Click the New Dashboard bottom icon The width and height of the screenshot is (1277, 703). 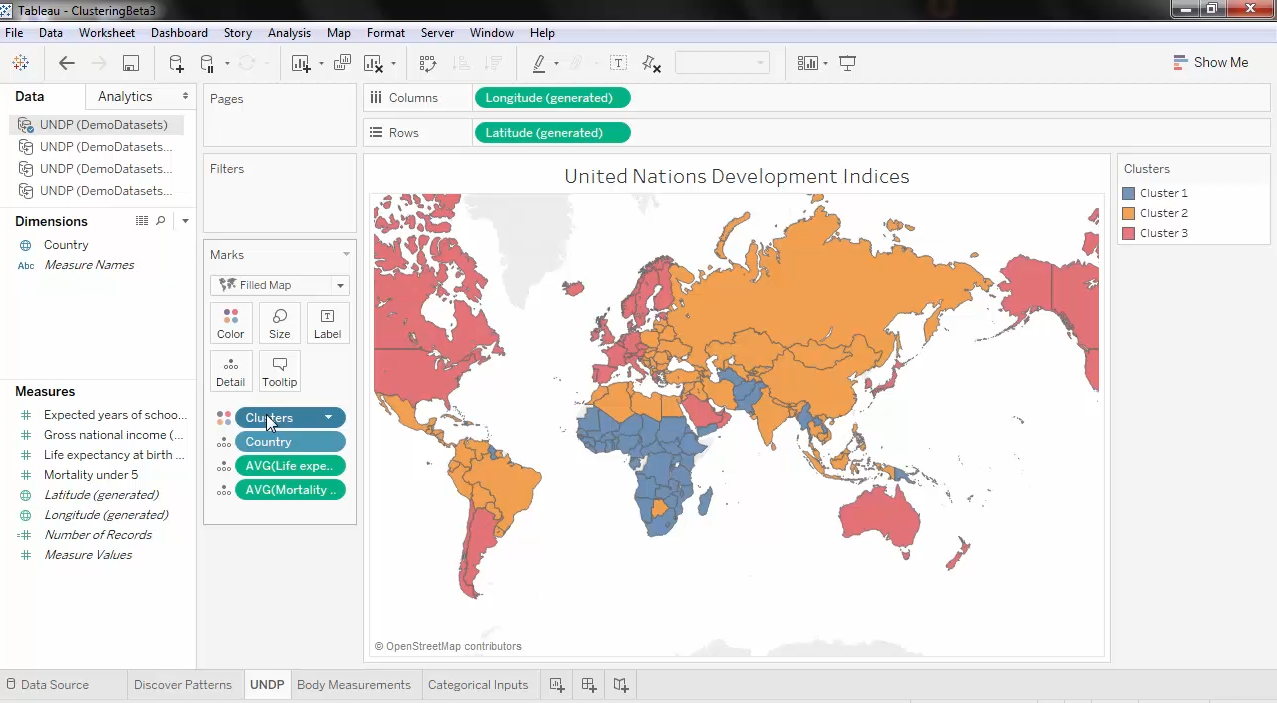click(x=589, y=685)
